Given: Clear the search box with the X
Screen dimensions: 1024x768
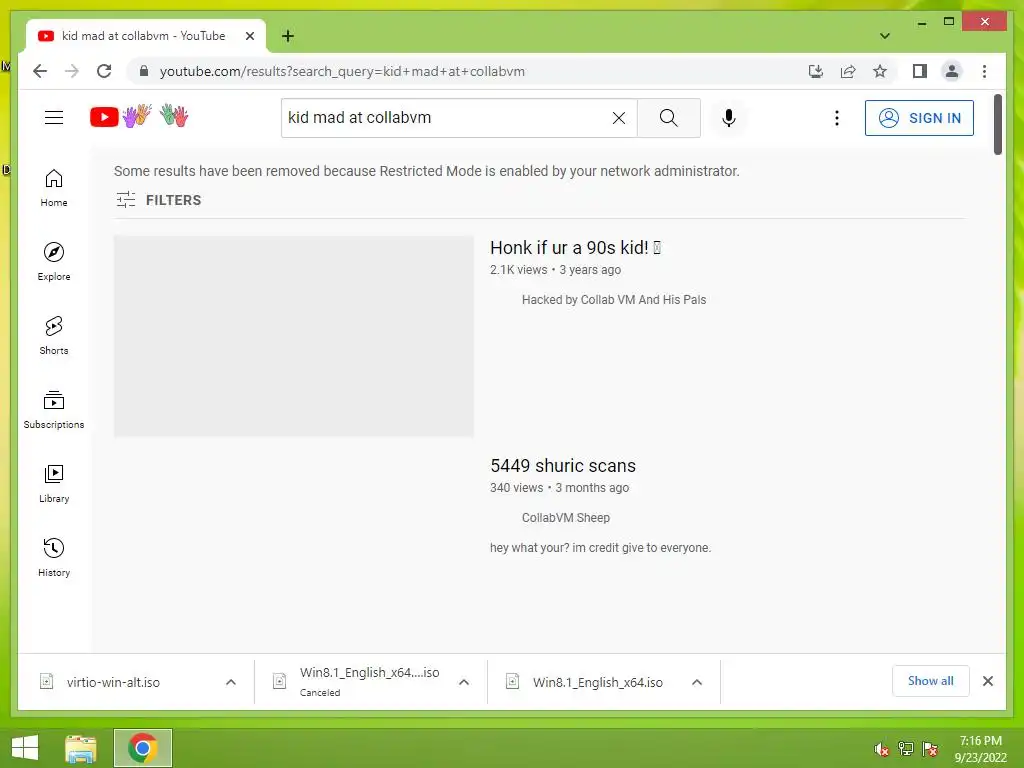Looking at the screenshot, I should tap(618, 118).
